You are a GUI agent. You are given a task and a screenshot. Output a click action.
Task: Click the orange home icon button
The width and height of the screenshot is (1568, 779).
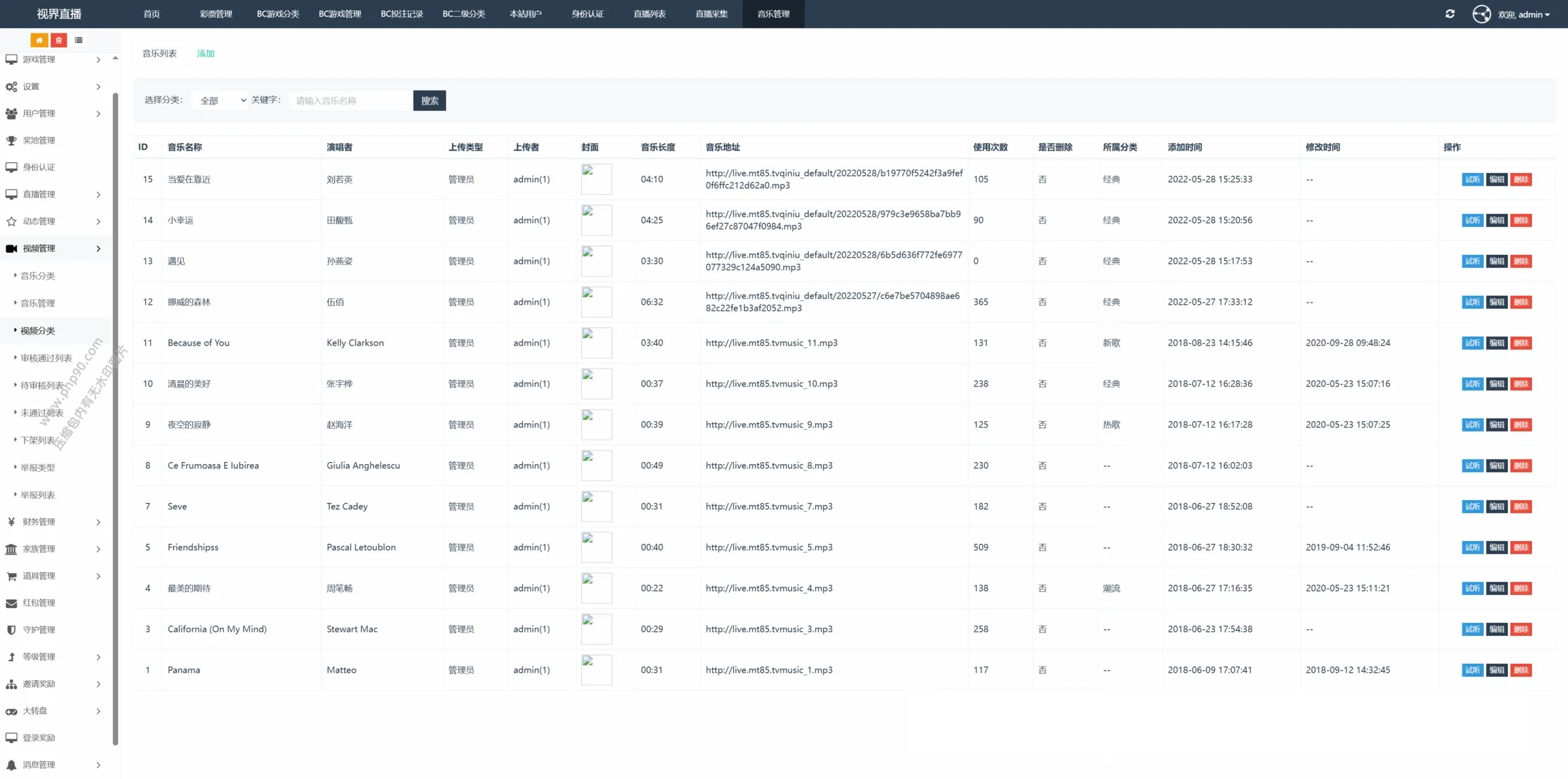[39, 40]
